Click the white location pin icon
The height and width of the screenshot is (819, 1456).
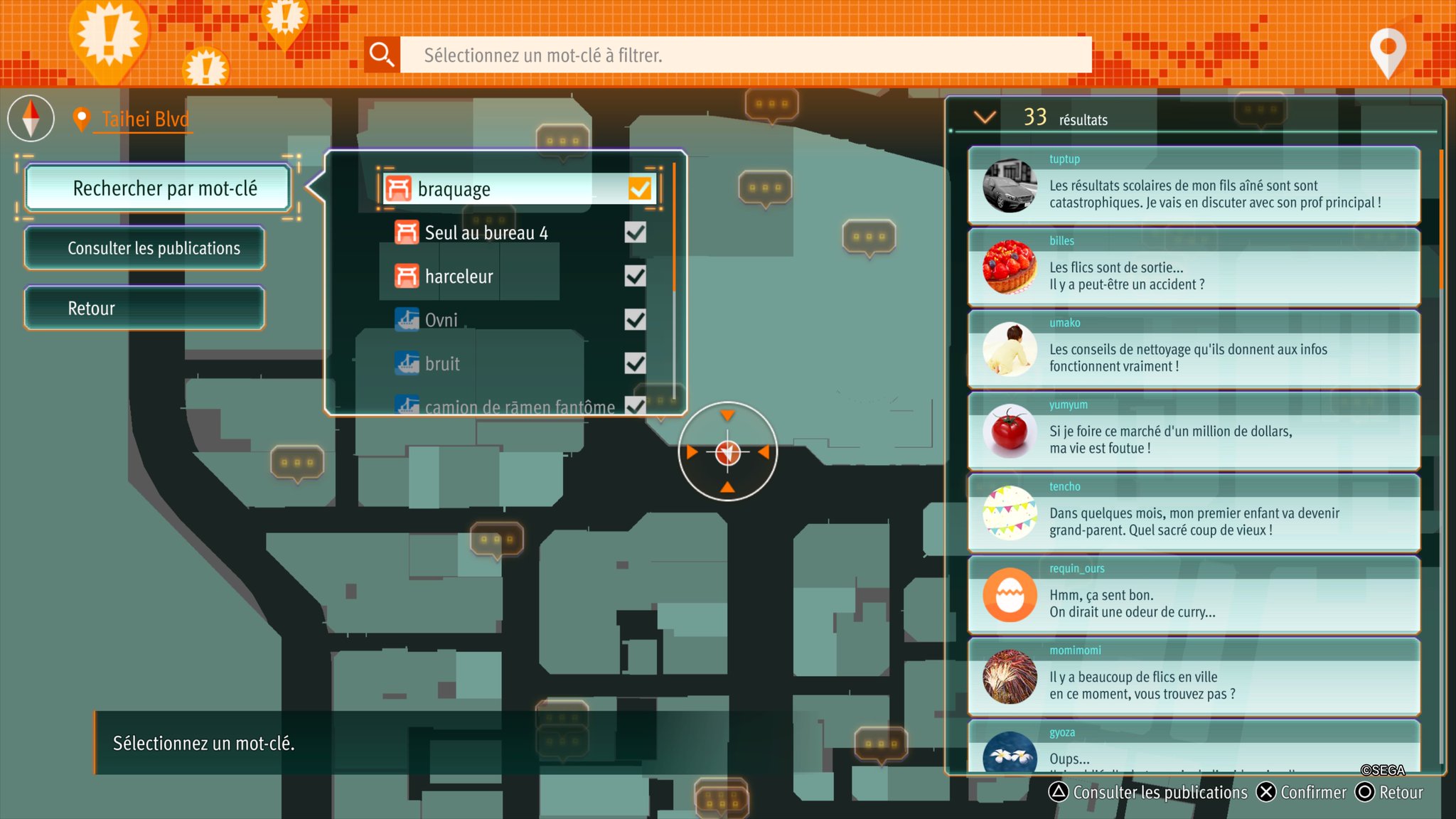tap(1387, 52)
